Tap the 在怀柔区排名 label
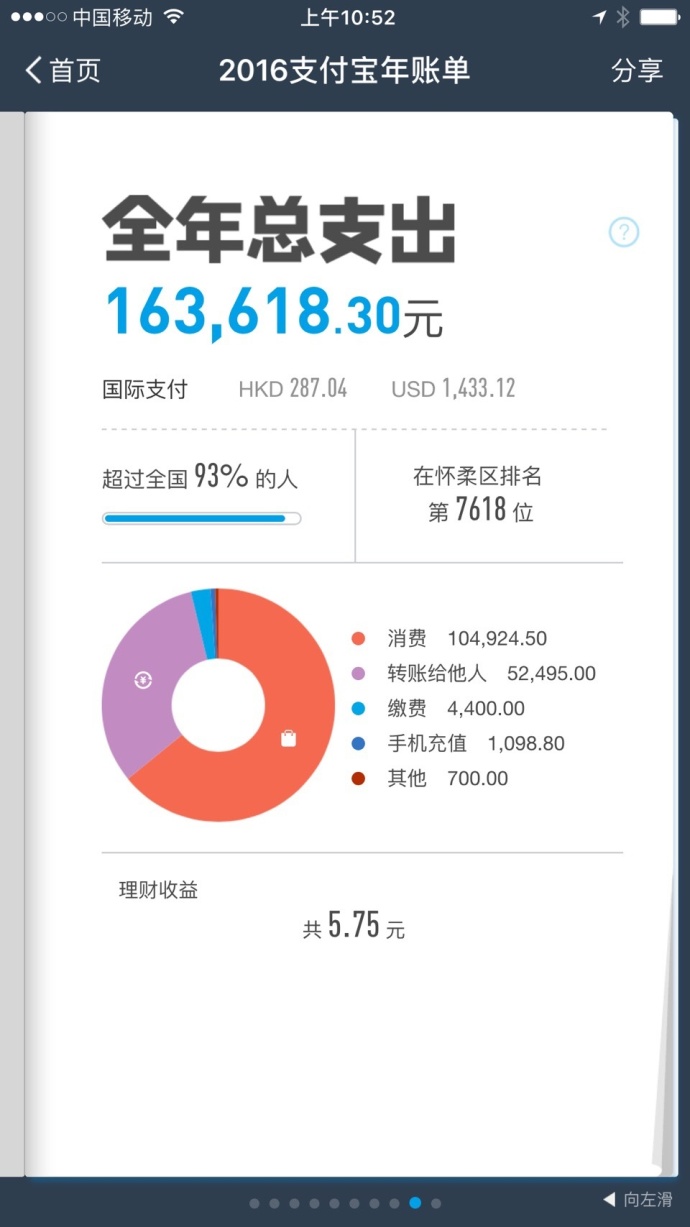Screen dimensions: 690x1227 point(477,476)
